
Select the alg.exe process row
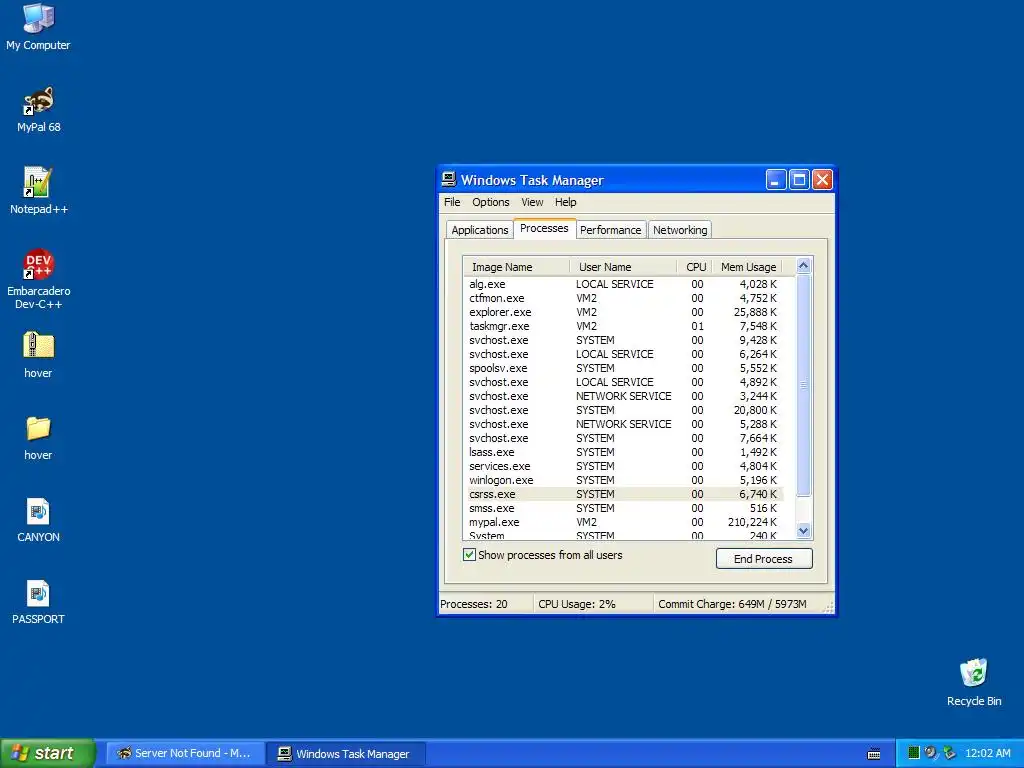point(624,284)
